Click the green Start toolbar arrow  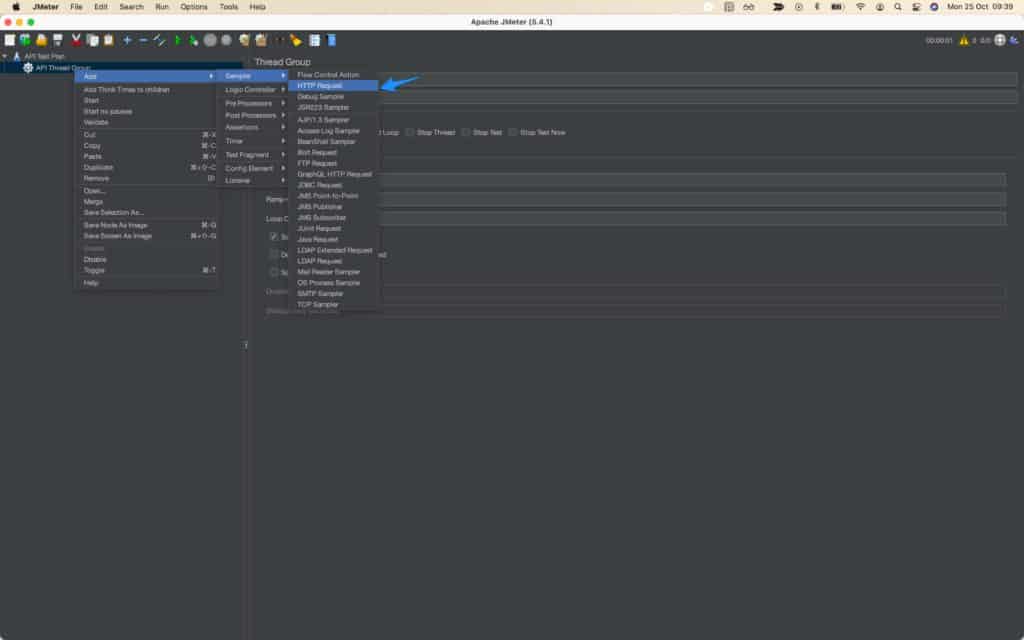(x=178, y=40)
